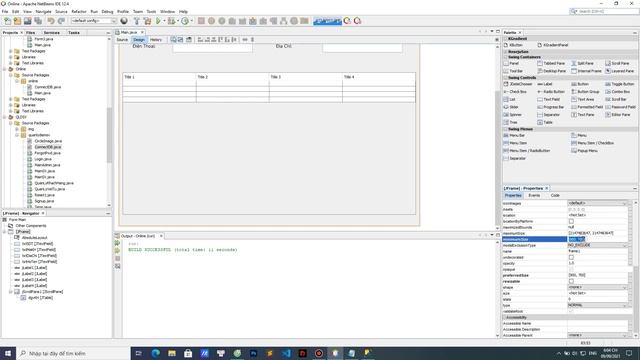640x360 pixels.
Task: Toggle the undecorated property checkbox
Action: [571, 258]
